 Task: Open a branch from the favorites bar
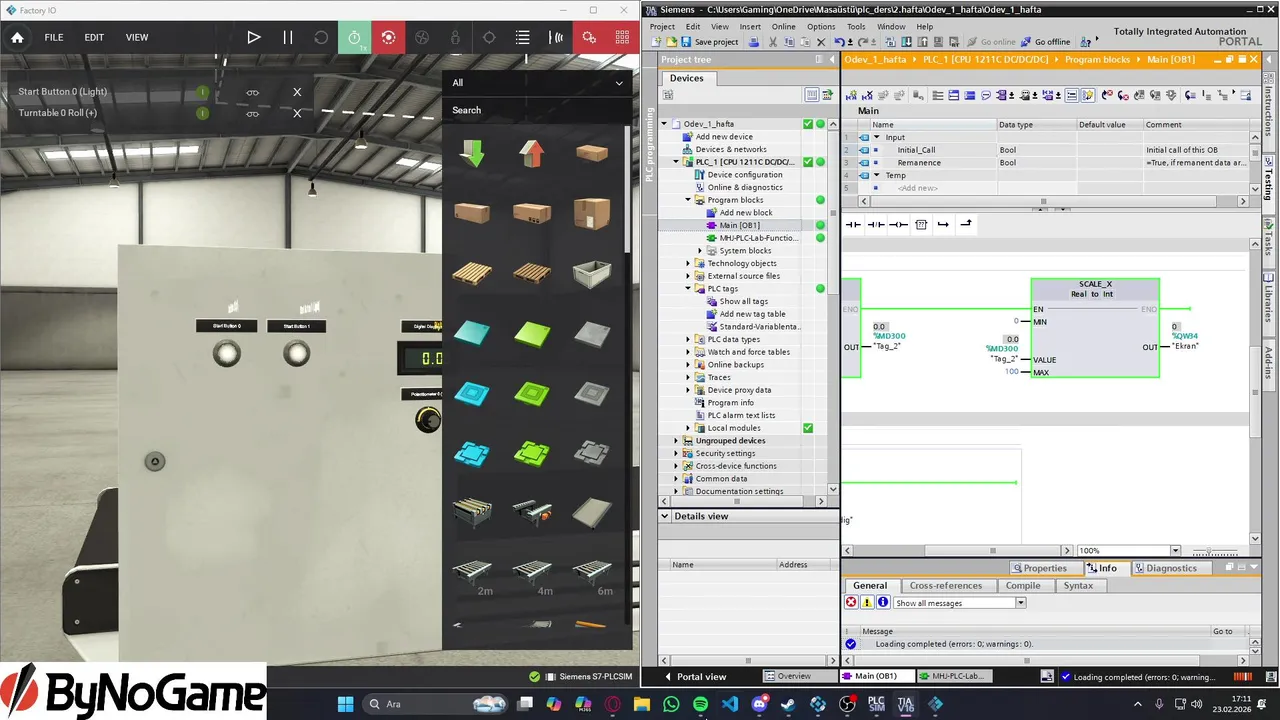[x=943, y=225]
